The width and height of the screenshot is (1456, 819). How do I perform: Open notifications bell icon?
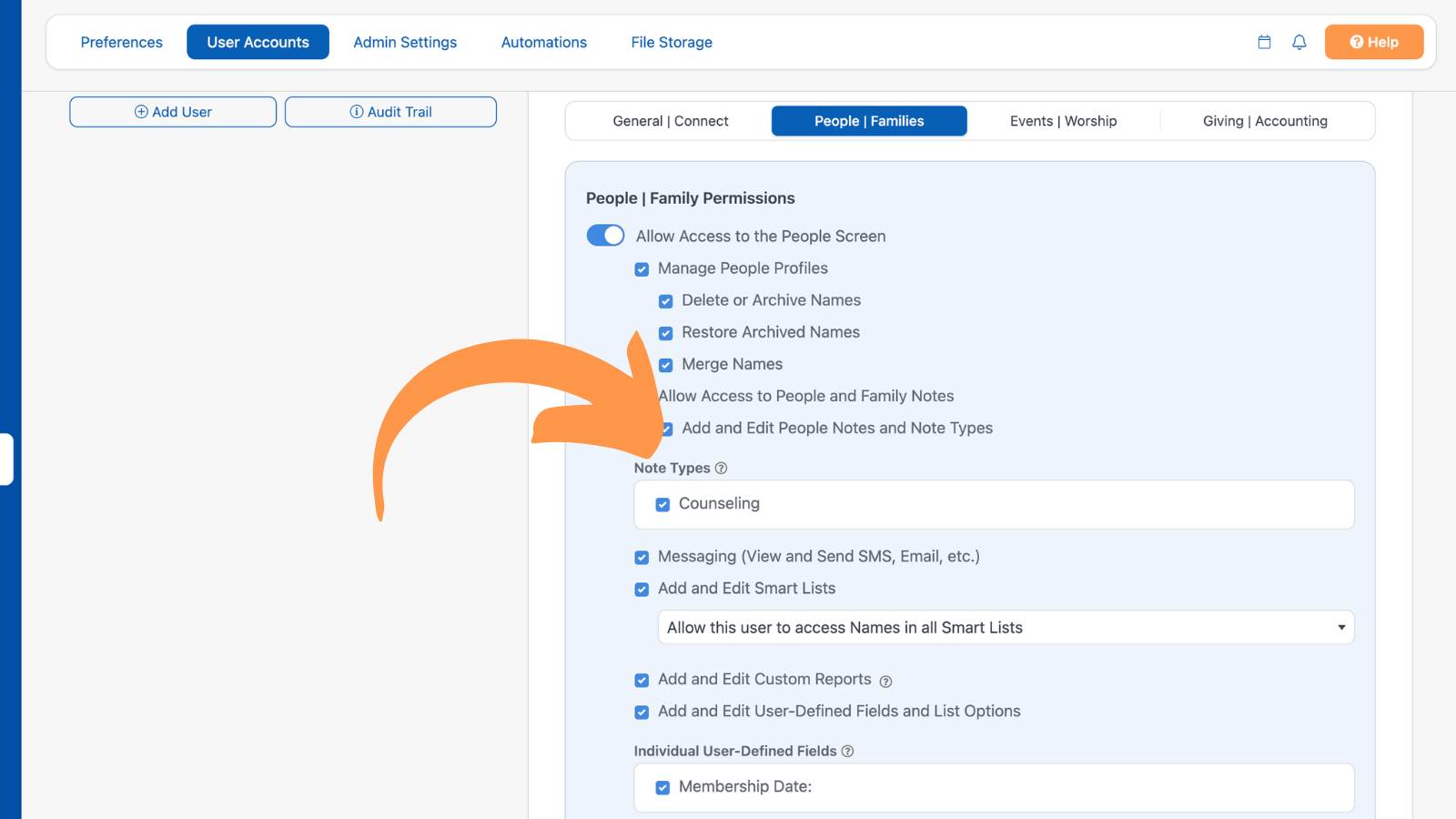[1299, 42]
